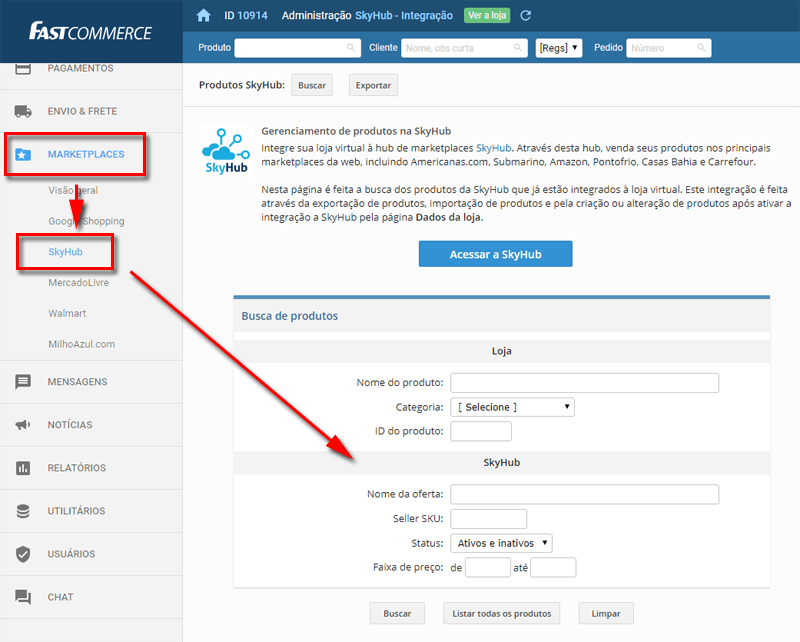
Task: Focus the Nome do produto field
Action: (x=585, y=383)
